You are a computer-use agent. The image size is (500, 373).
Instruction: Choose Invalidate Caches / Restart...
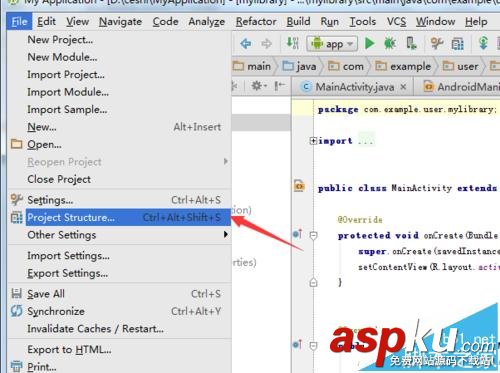pyautogui.click(x=120, y=329)
